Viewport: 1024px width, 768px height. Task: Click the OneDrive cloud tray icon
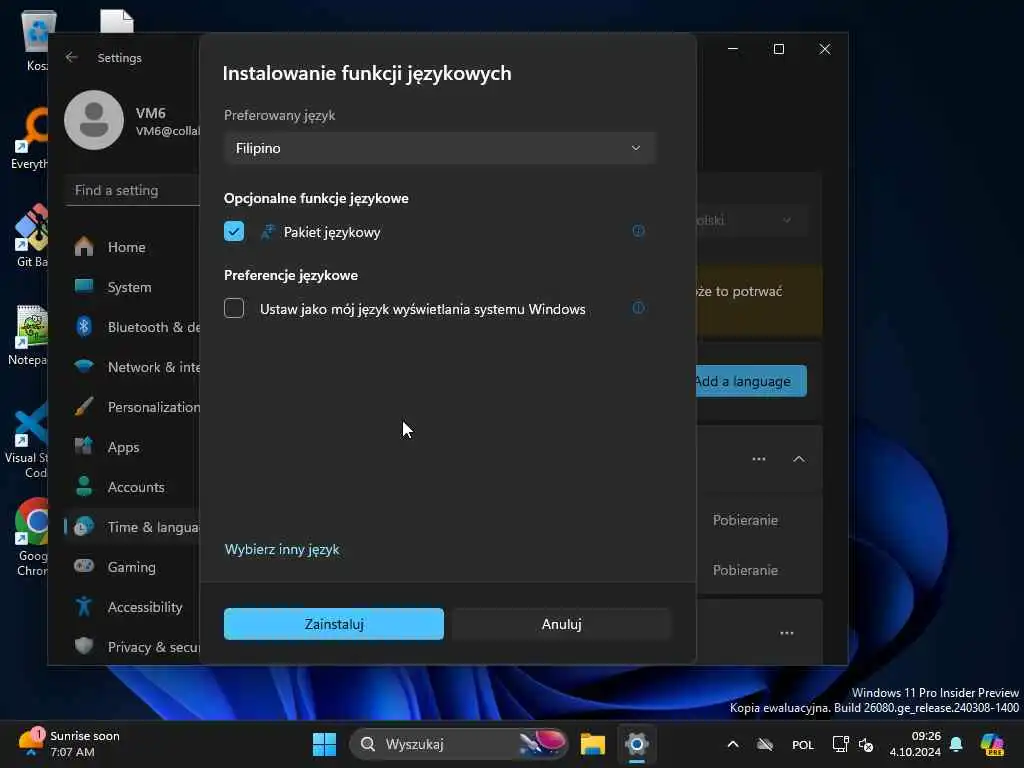[x=765, y=744]
